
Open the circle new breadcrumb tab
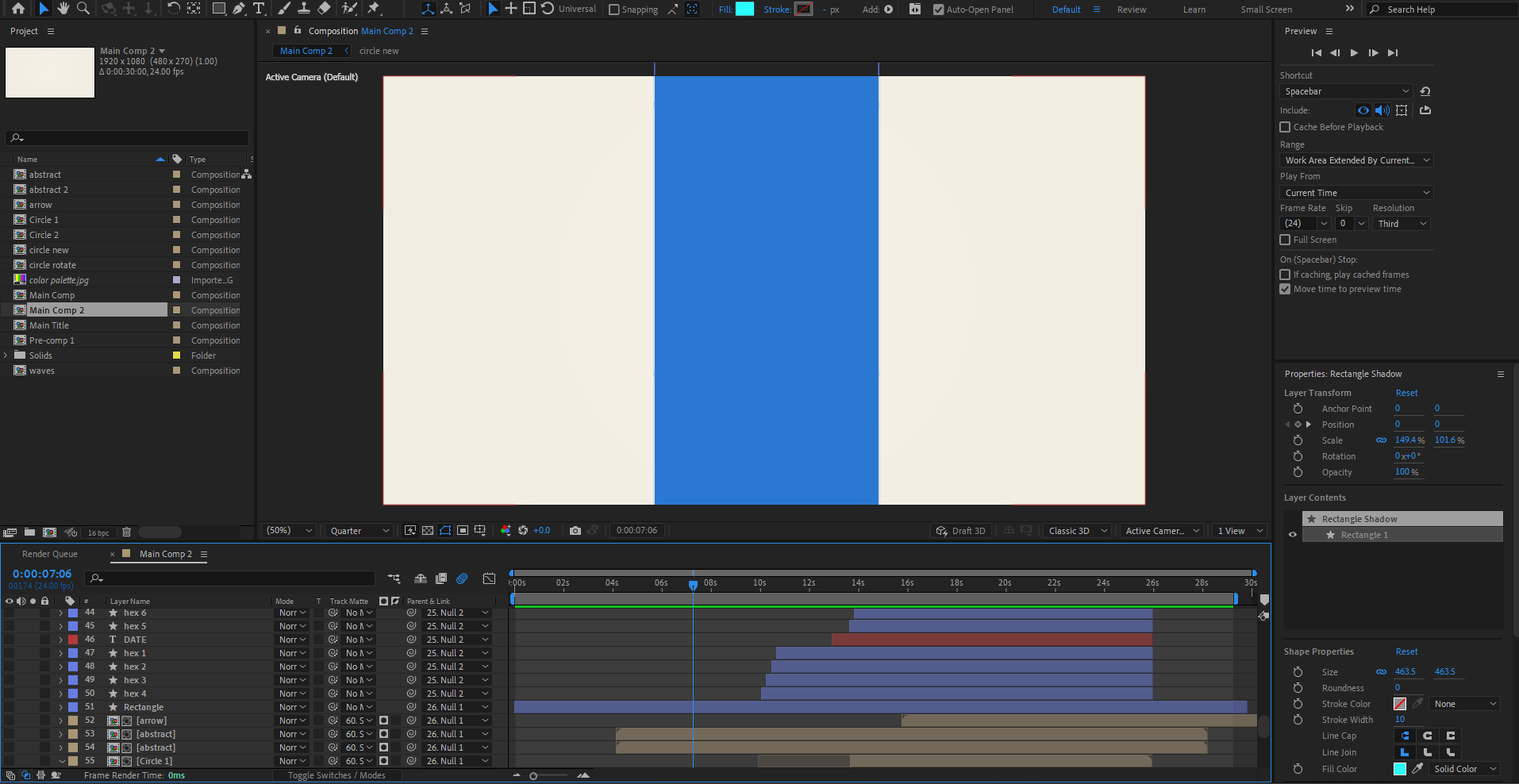pyautogui.click(x=379, y=51)
